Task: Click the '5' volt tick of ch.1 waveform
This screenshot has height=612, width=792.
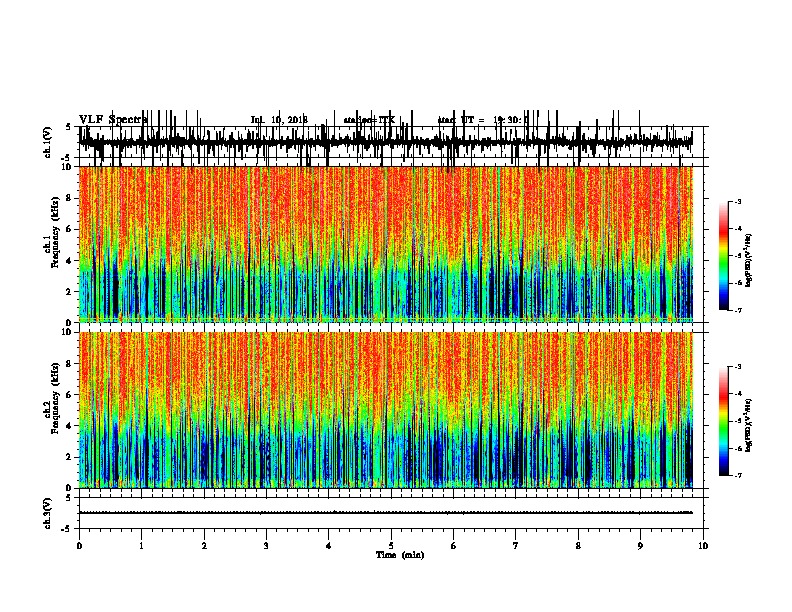Action: click(68, 127)
